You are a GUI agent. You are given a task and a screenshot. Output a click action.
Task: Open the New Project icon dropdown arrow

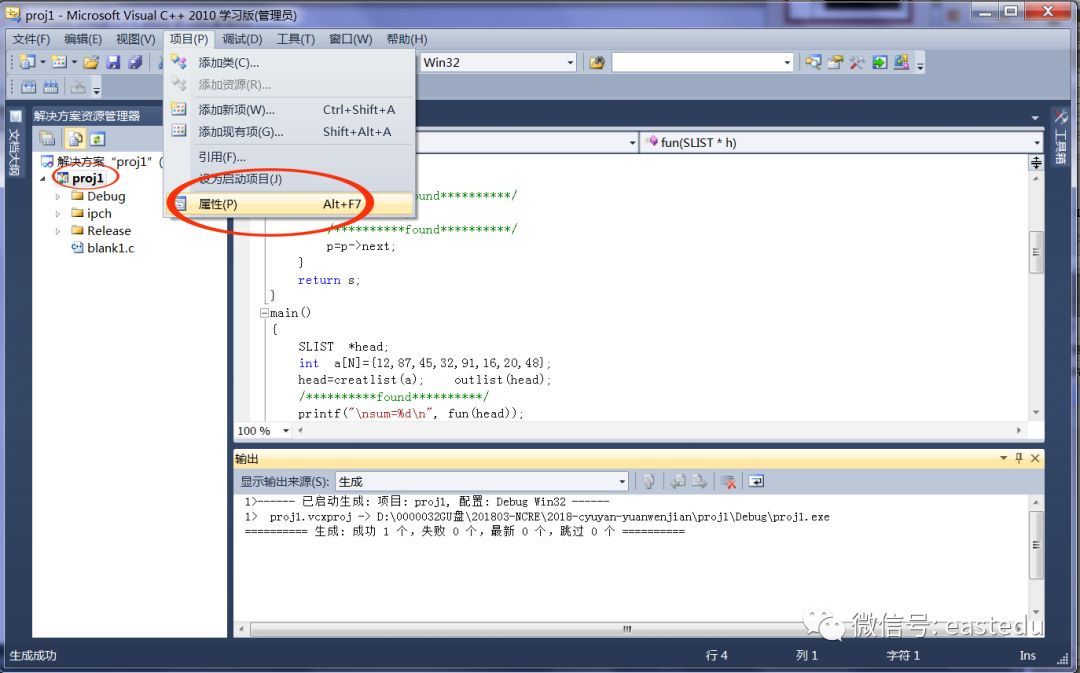43,63
